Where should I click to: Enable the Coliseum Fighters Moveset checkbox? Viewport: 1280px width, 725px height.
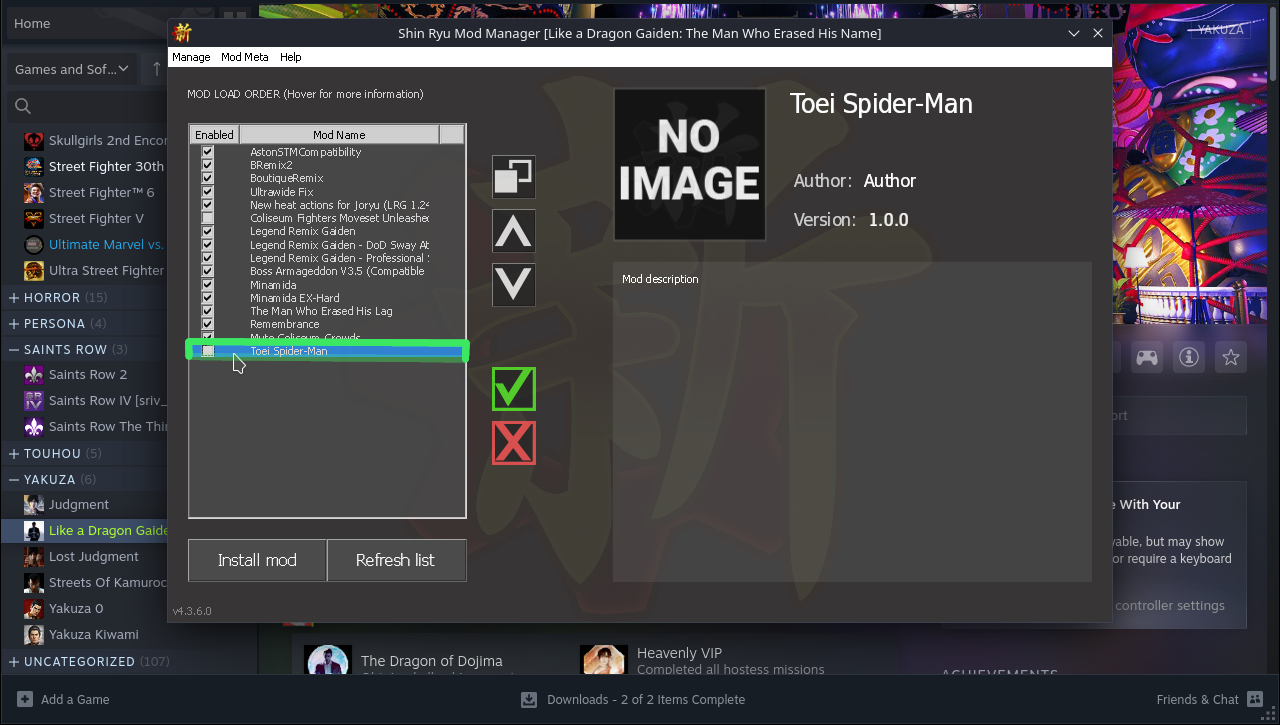click(x=208, y=218)
